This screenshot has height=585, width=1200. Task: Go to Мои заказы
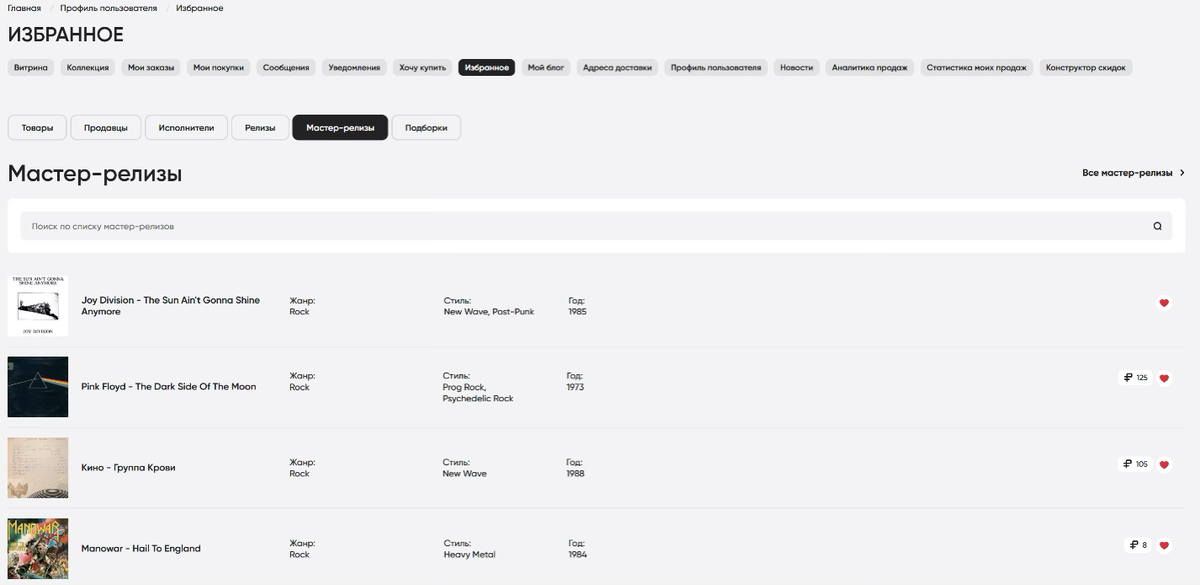point(151,68)
